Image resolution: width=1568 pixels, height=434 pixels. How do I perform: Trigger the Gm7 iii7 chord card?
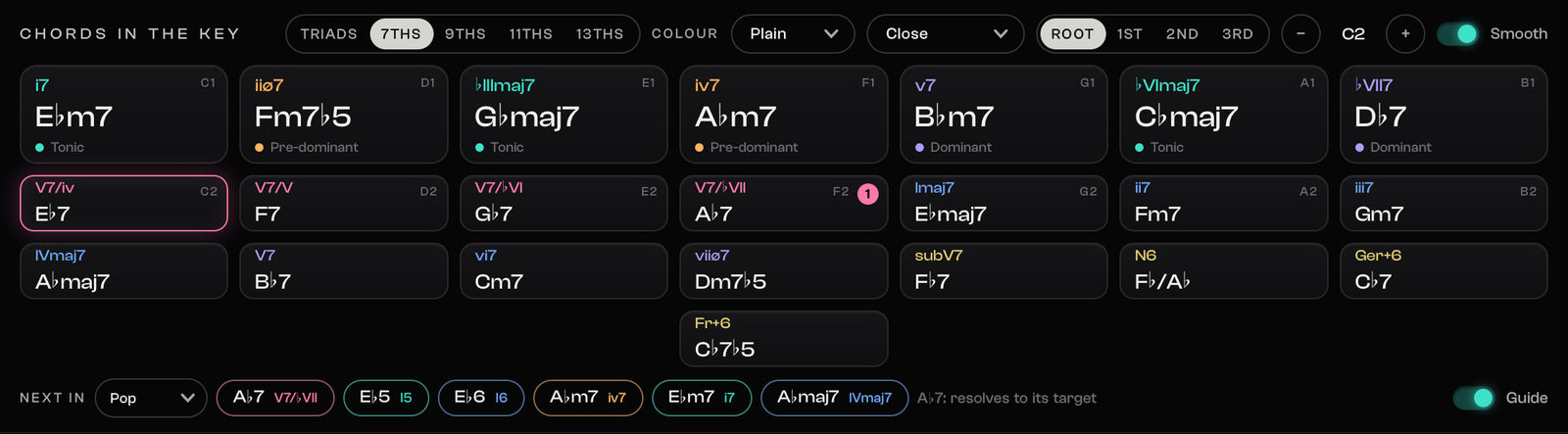click(1444, 203)
